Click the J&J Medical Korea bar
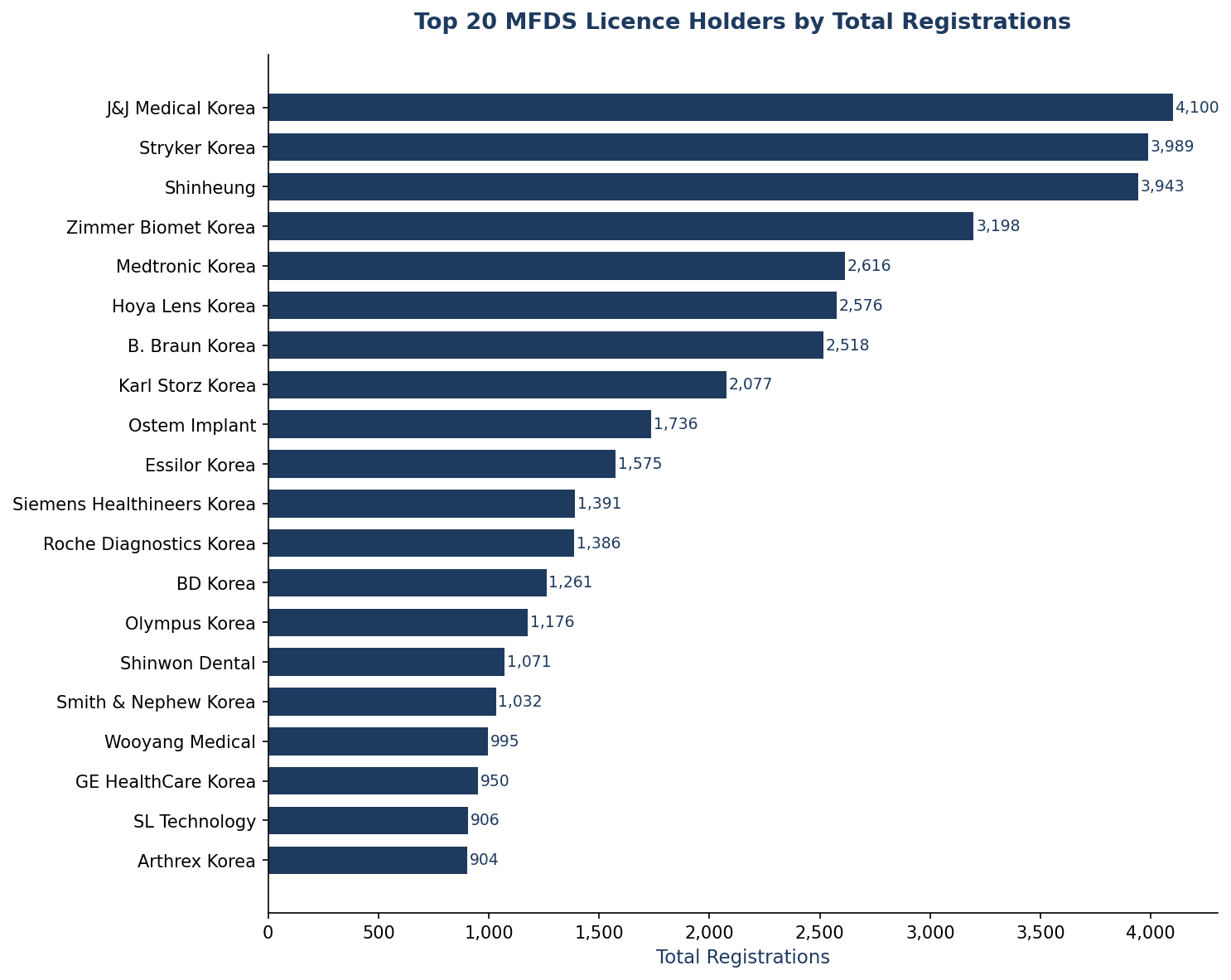 click(x=721, y=108)
